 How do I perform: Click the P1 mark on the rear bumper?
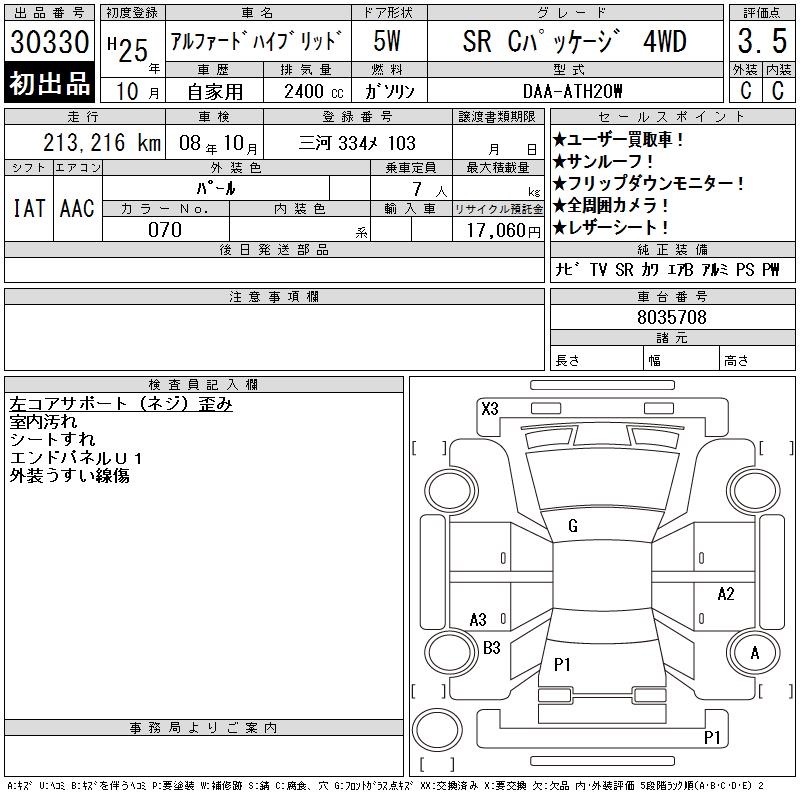(x=712, y=737)
